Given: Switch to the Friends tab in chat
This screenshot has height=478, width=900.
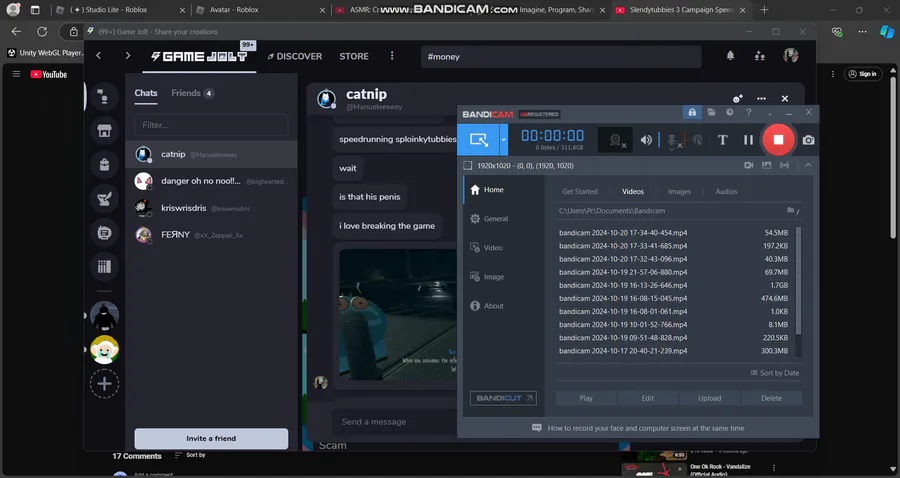Looking at the screenshot, I should [192, 93].
